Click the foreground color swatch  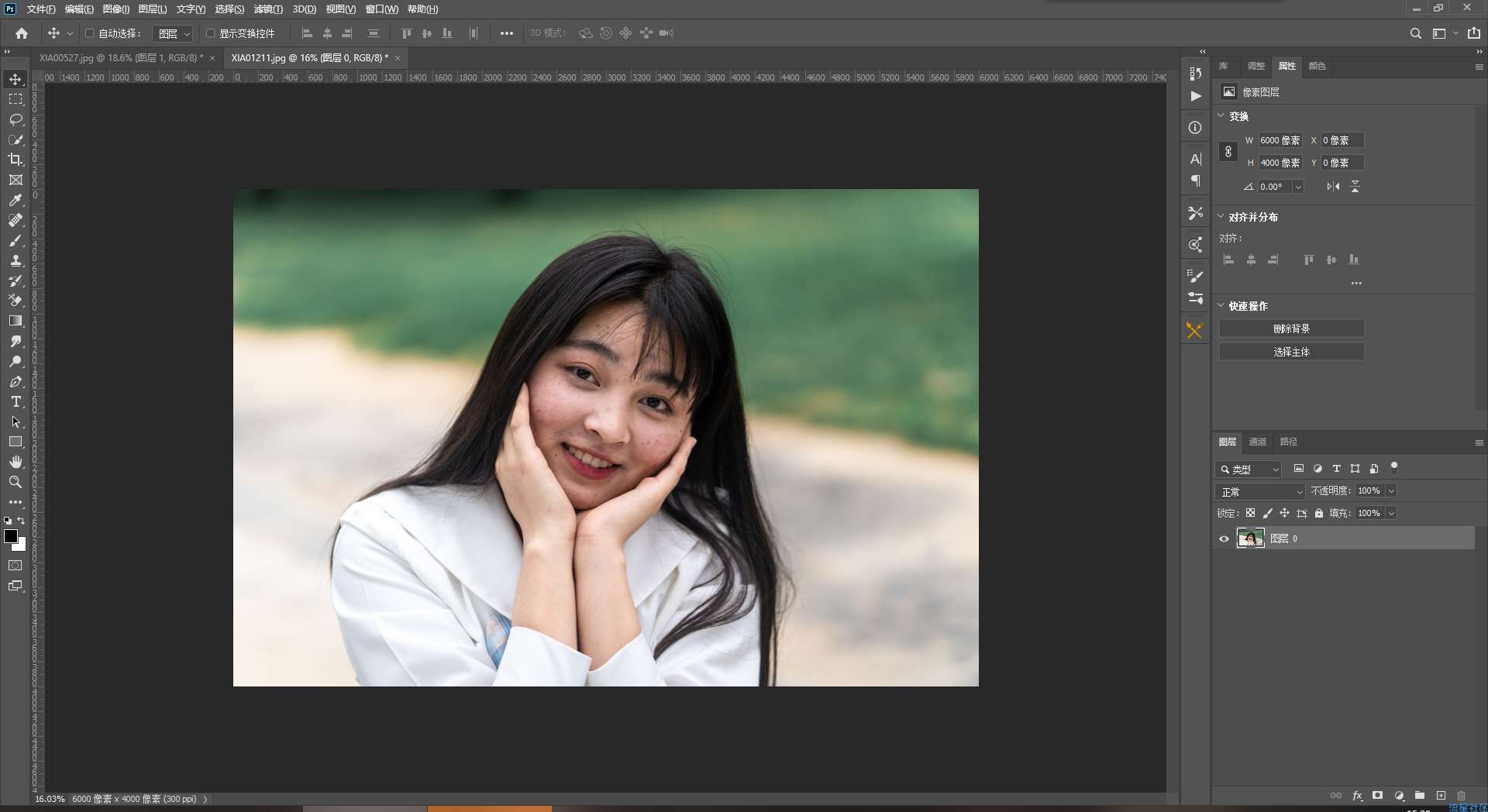(x=11, y=536)
